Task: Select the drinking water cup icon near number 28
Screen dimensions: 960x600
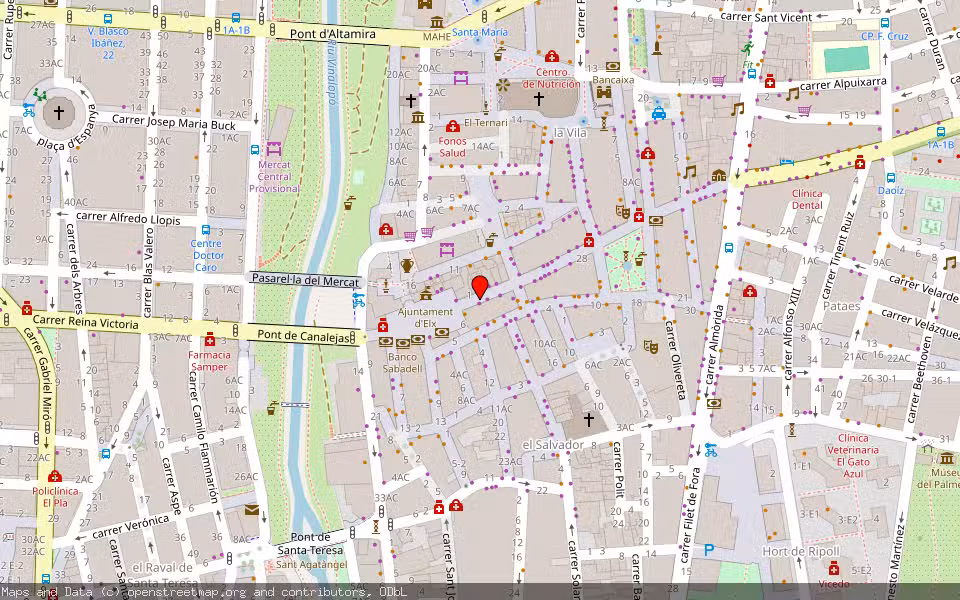Action: click(640, 258)
